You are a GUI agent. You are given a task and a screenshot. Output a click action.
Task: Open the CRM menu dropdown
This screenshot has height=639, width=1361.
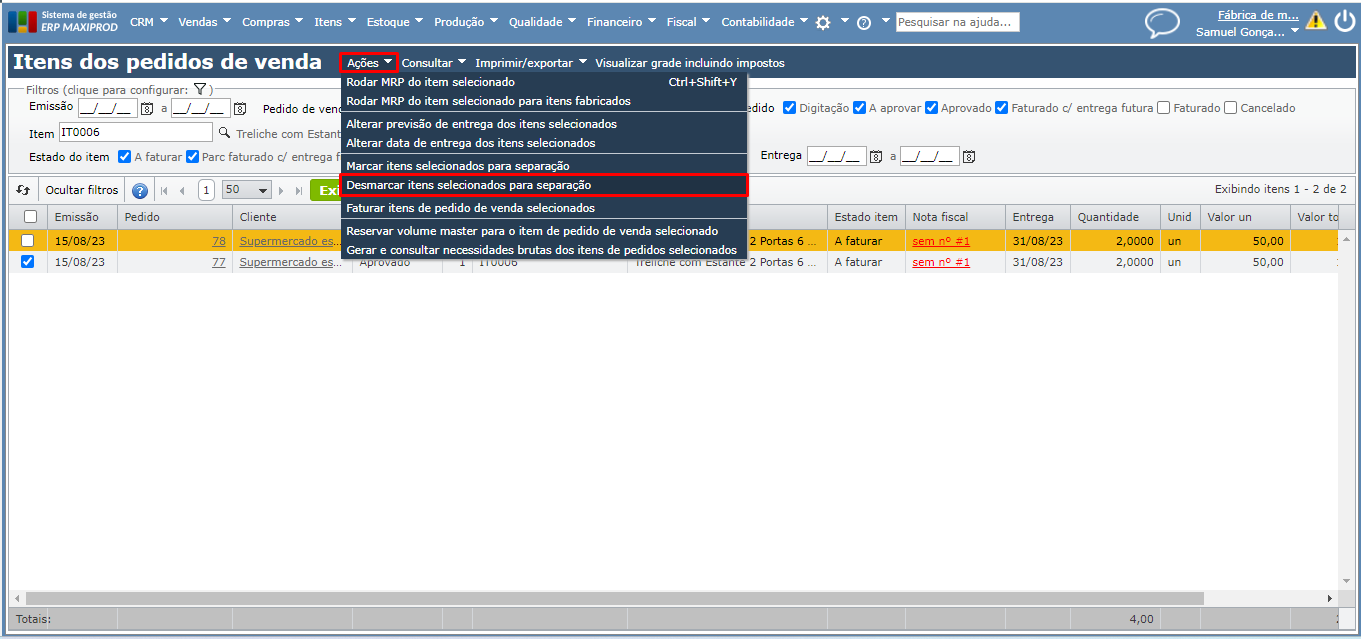(149, 22)
